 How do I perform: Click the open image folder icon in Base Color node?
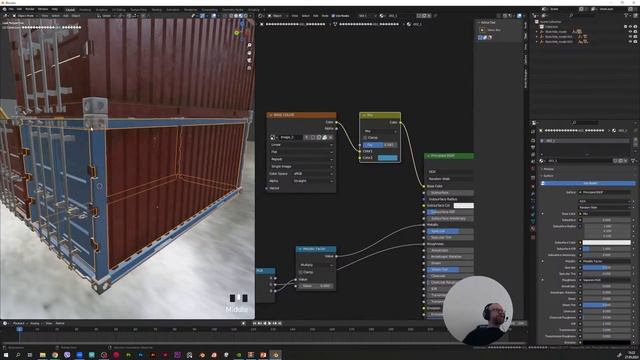pyautogui.click(x=325, y=138)
